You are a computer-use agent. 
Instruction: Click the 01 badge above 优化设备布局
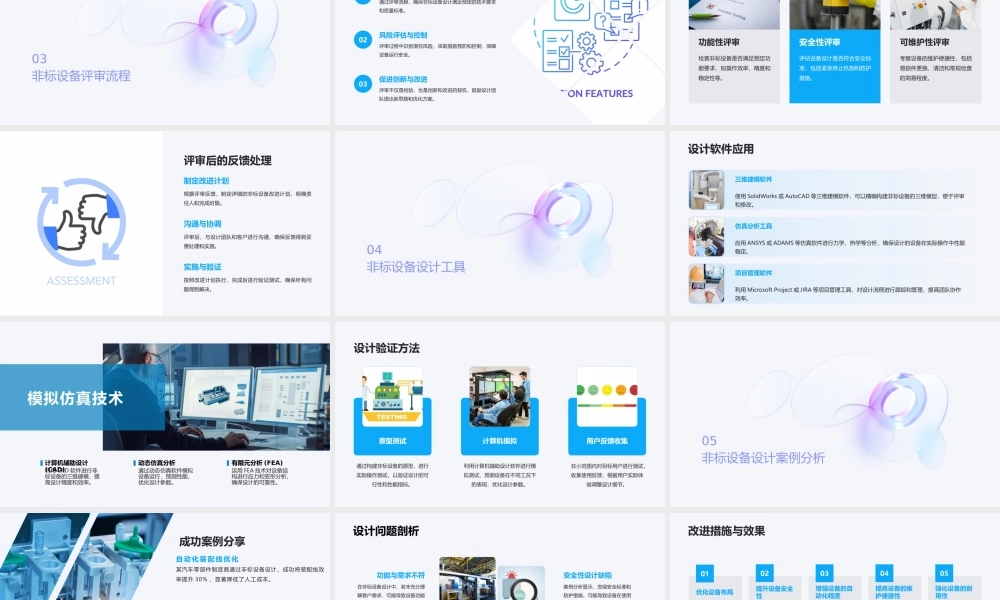pyautogui.click(x=705, y=573)
